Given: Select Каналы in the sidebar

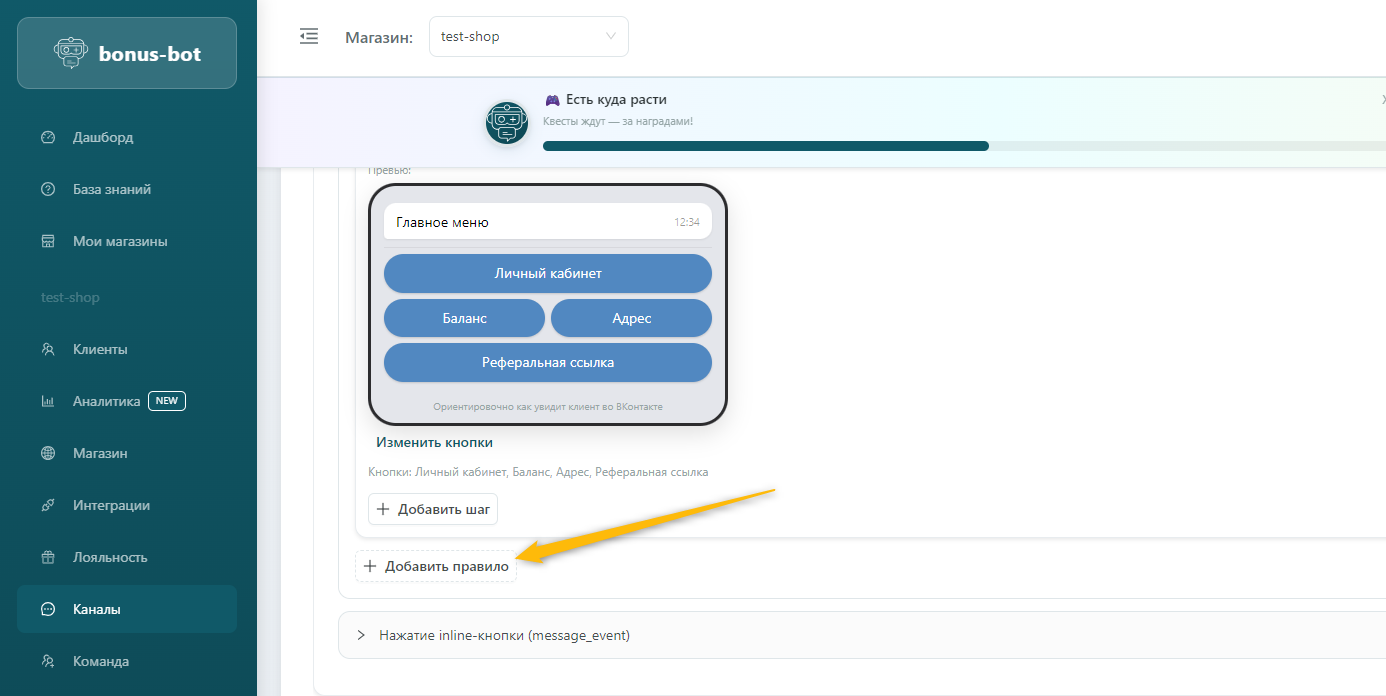Looking at the screenshot, I should click(127, 609).
